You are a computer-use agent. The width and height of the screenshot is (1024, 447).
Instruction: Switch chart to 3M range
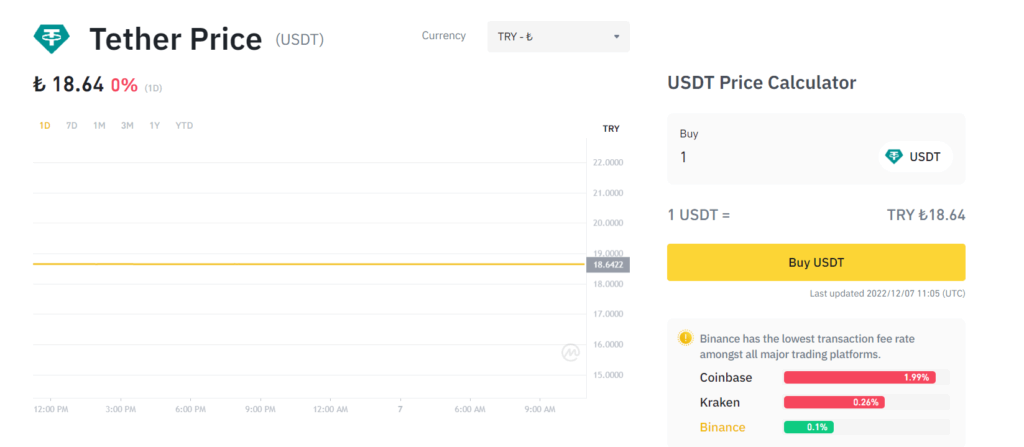127,125
